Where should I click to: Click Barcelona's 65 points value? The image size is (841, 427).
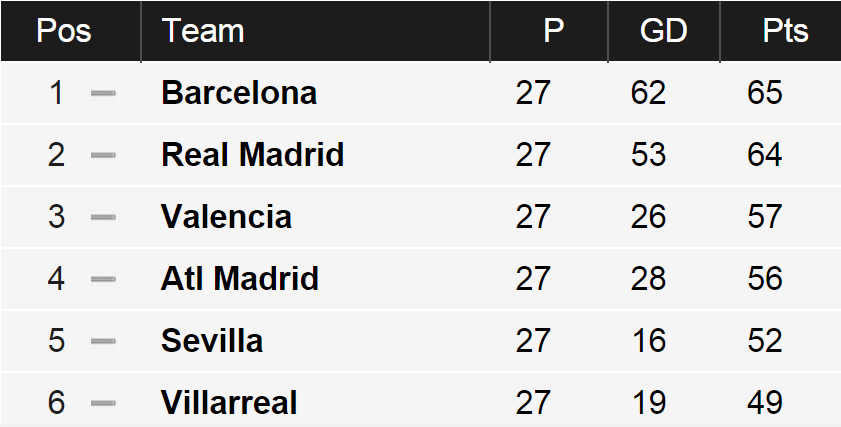[765, 93]
